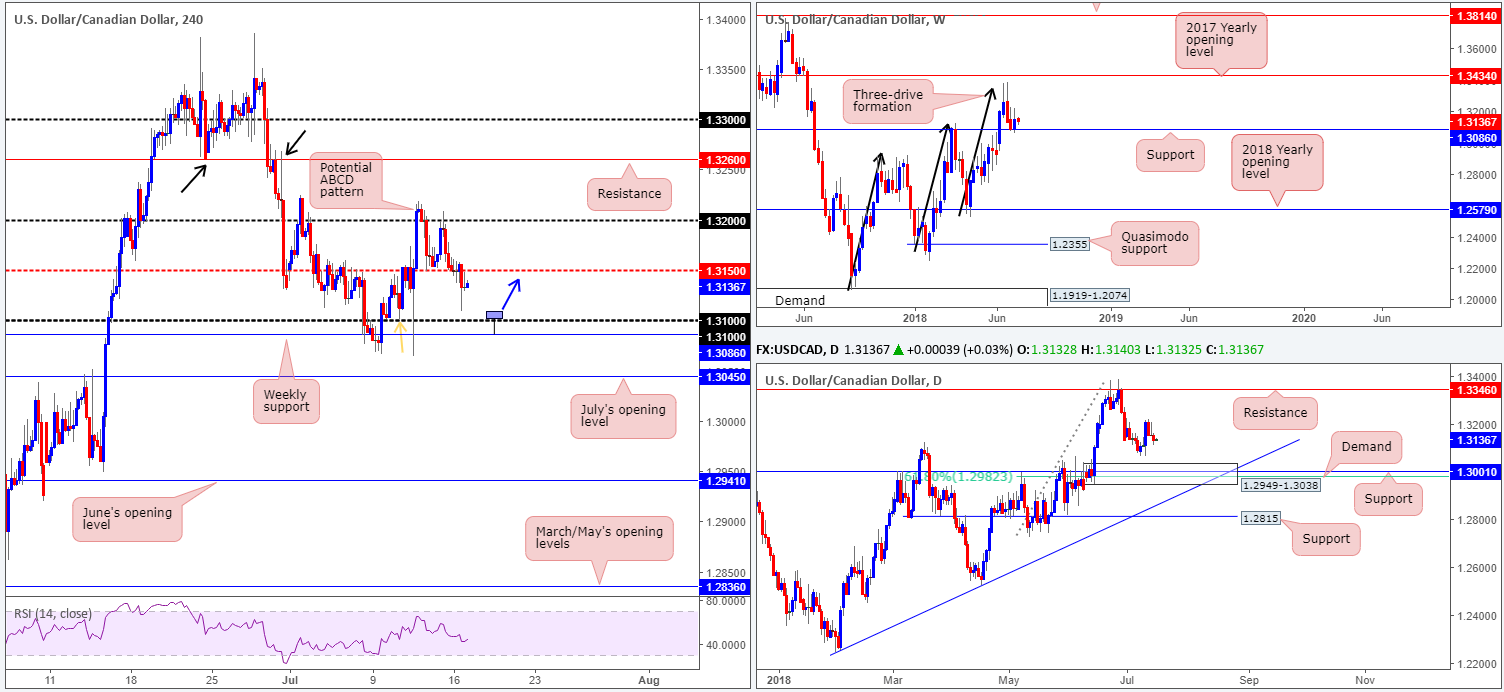Click the 1.2355 level label
This screenshot has height=692, width=1504.
pos(1068,243)
